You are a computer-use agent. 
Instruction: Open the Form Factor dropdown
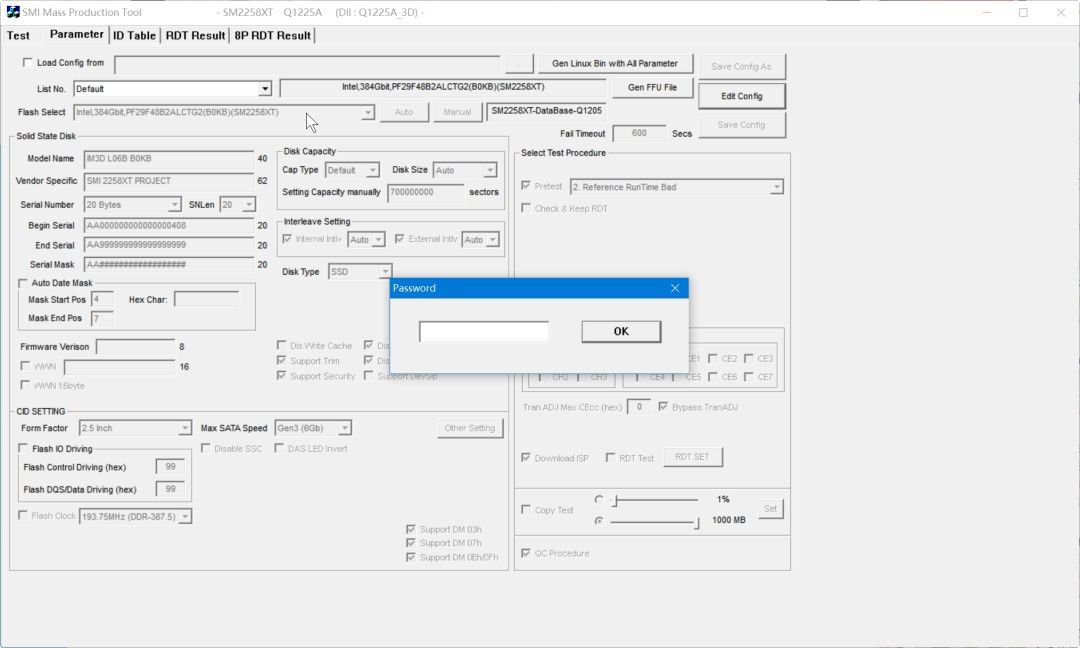(x=185, y=428)
